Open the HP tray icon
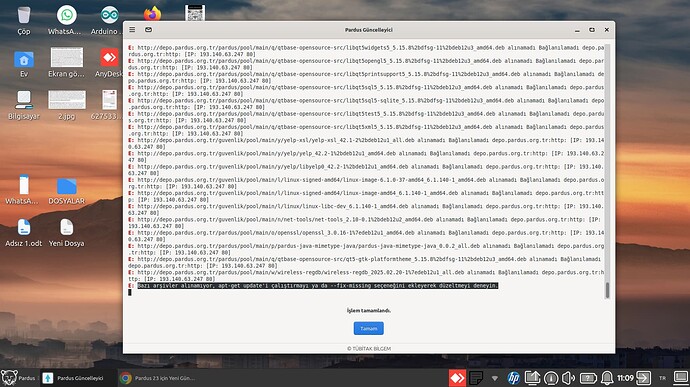This screenshot has height=387, width=690. point(513,378)
